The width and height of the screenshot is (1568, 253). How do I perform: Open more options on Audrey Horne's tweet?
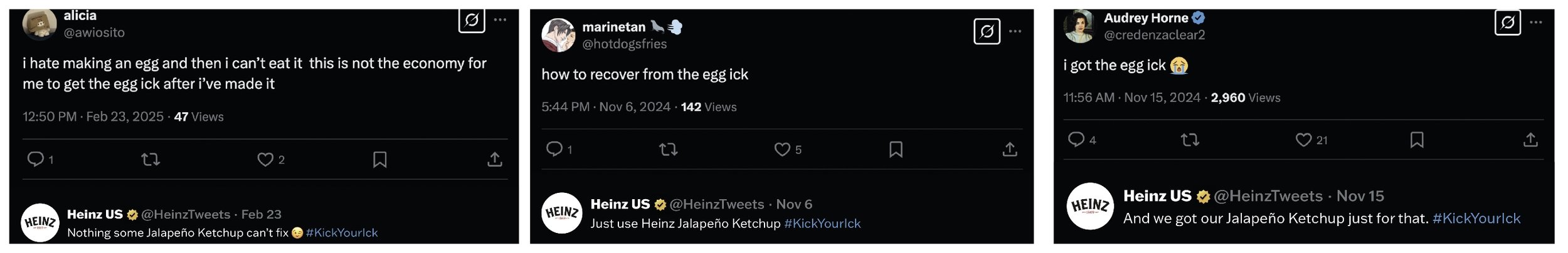click(1536, 23)
